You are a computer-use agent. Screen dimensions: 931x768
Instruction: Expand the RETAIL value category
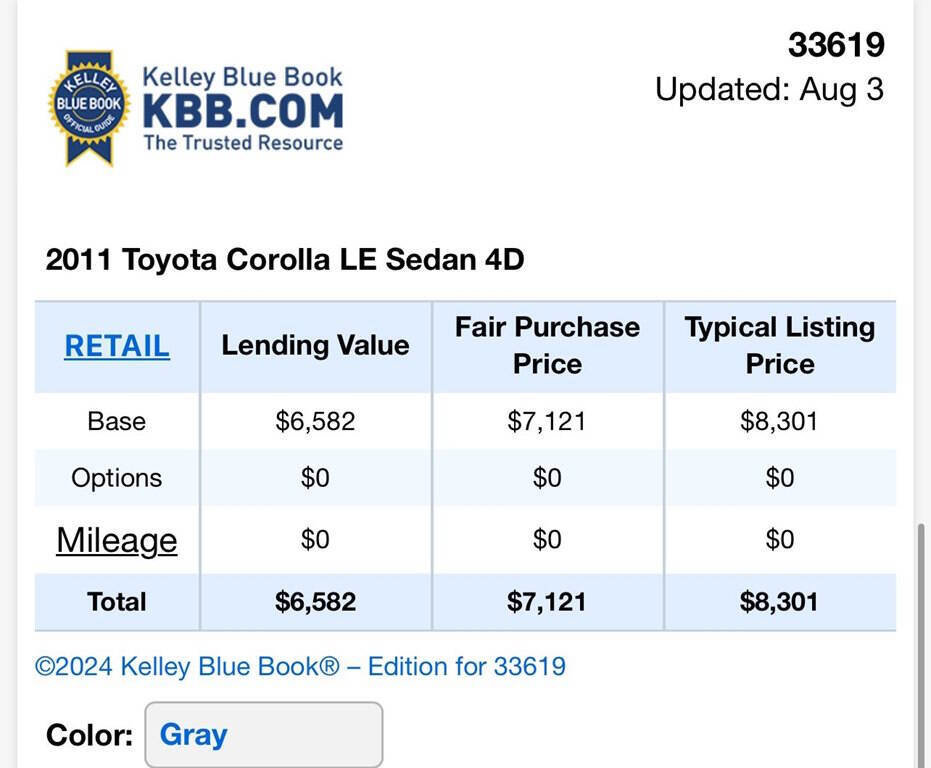[x=116, y=345]
